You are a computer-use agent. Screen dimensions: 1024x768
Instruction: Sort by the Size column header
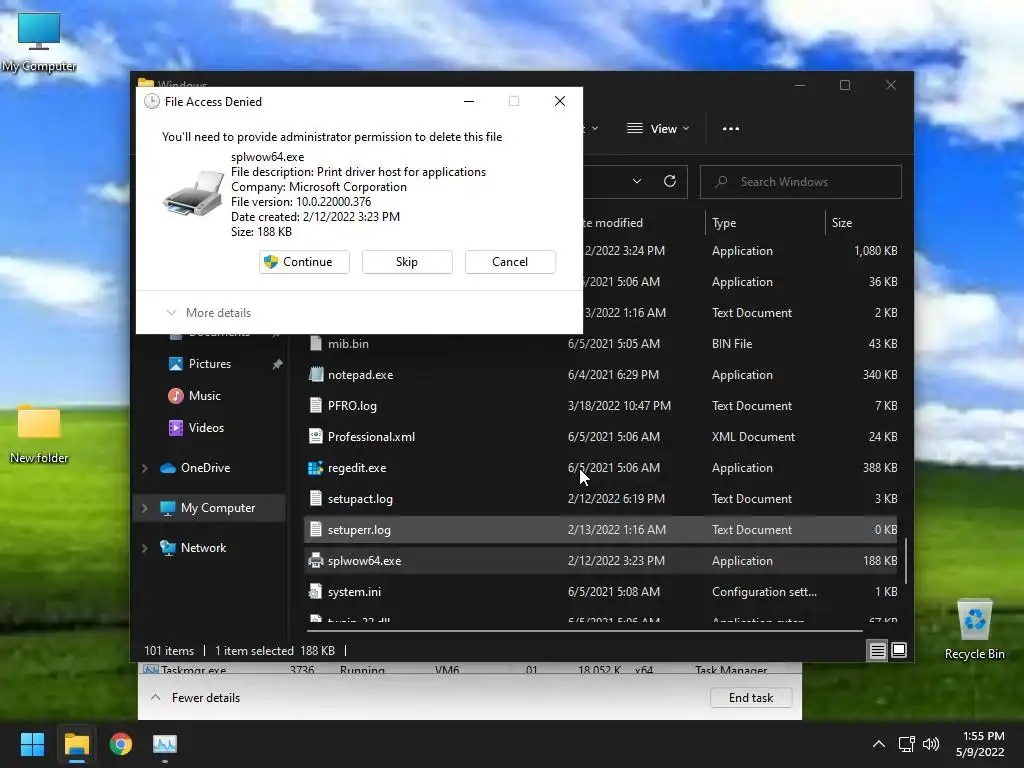point(842,223)
